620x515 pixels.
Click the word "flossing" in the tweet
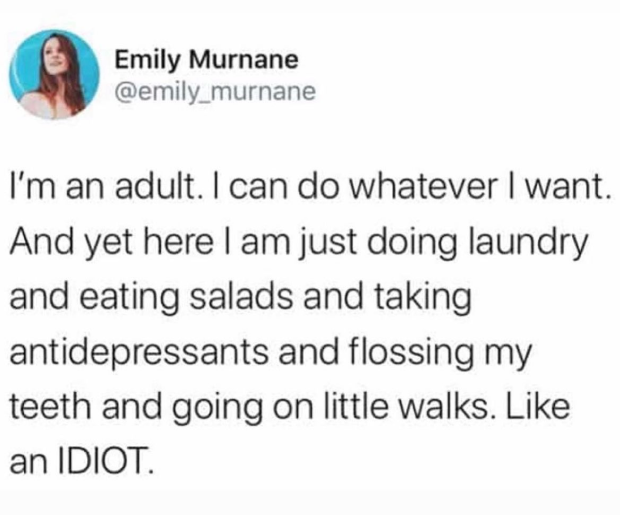pyautogui.click(x=410, y=354)
